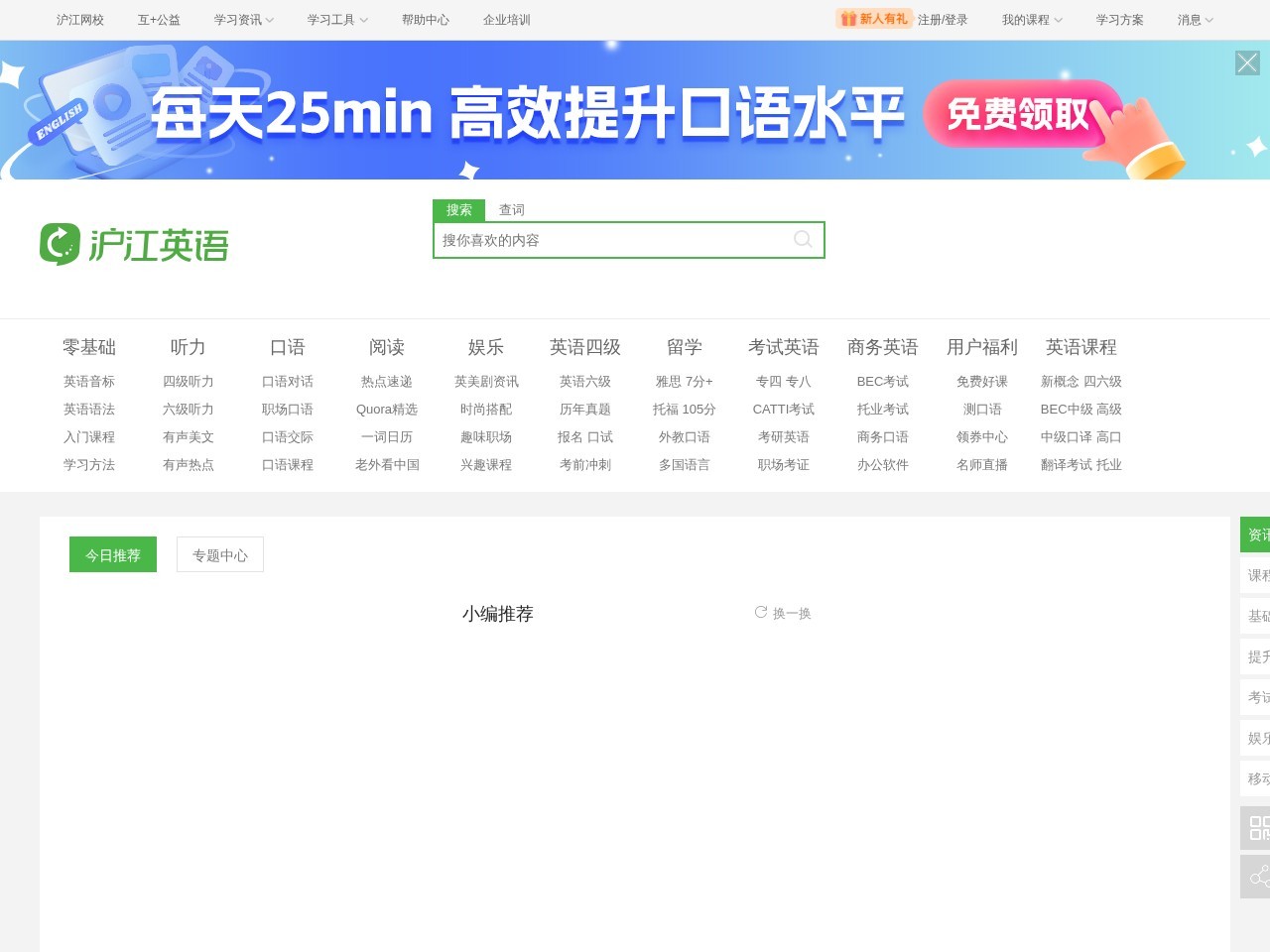Select the 专题中心 tab
This screenshot has width=1270, height=952.
(x=220, y=555)
